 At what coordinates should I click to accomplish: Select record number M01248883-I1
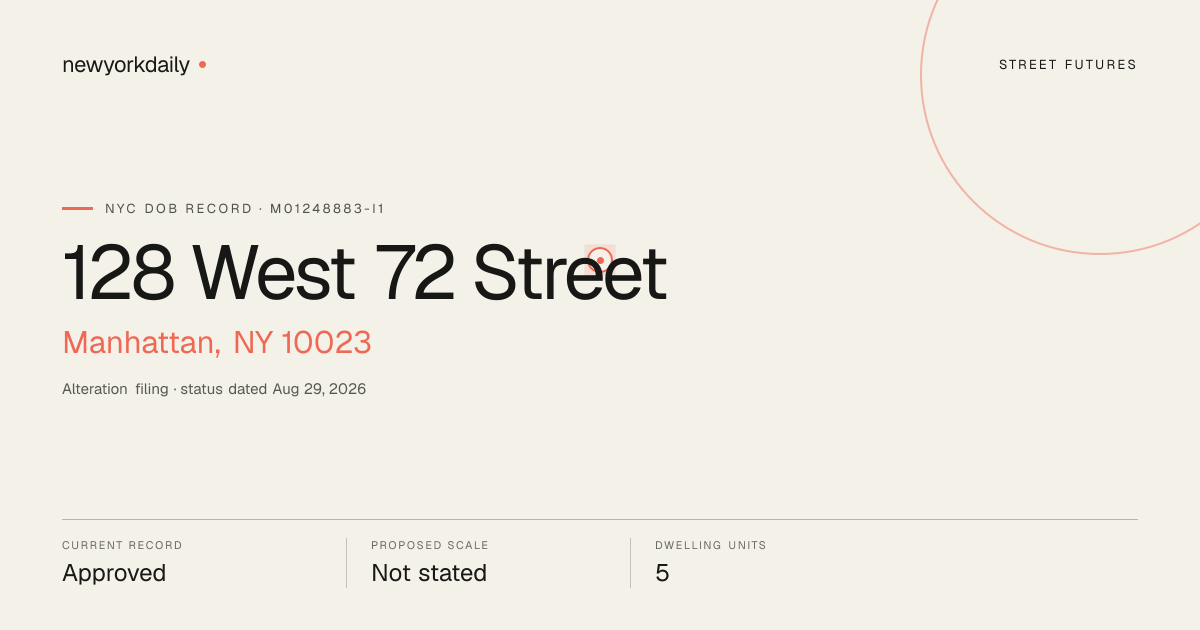click(327, 209)
